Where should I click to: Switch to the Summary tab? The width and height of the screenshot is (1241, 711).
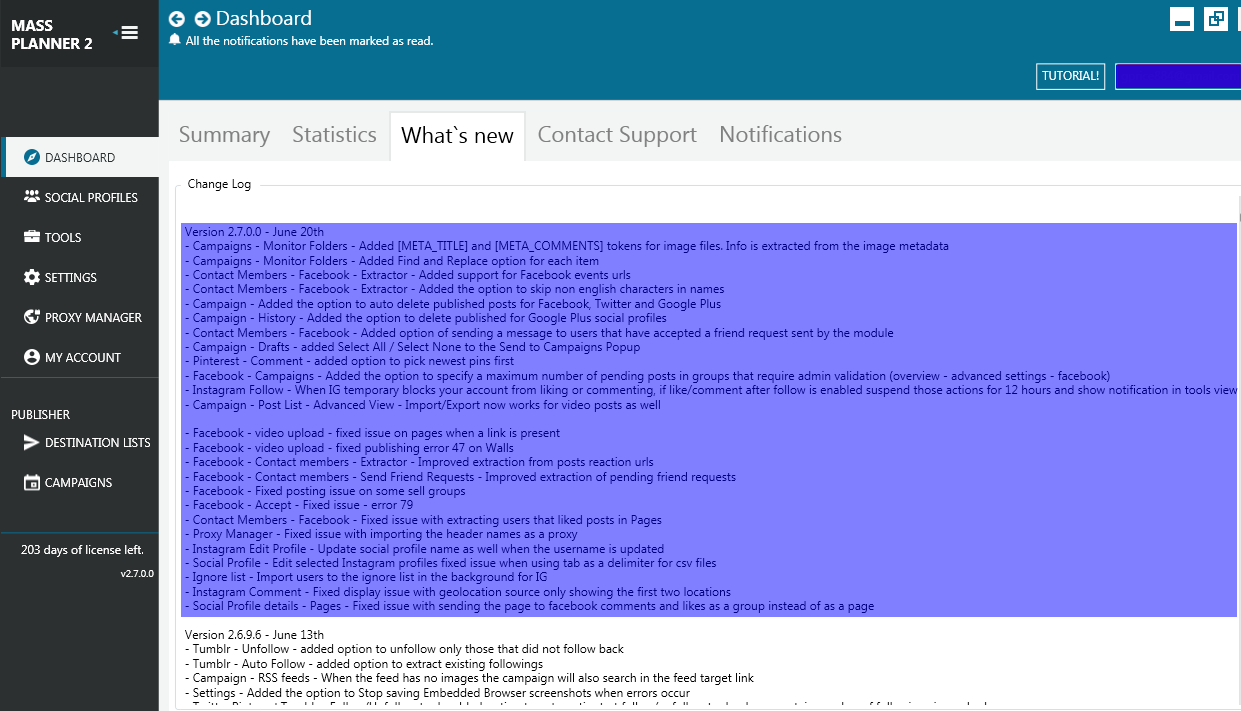224,135
